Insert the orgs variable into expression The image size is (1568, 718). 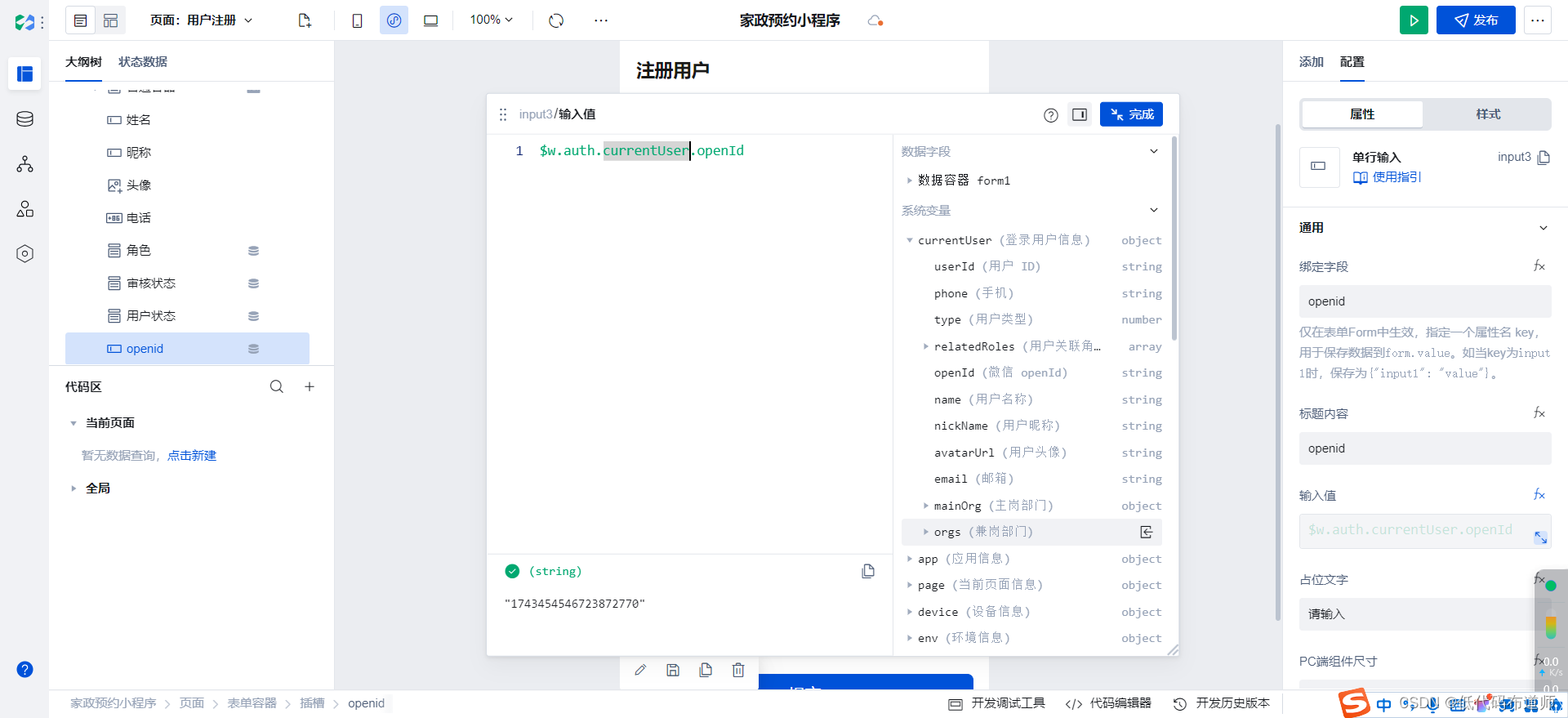click(1146, 532)
